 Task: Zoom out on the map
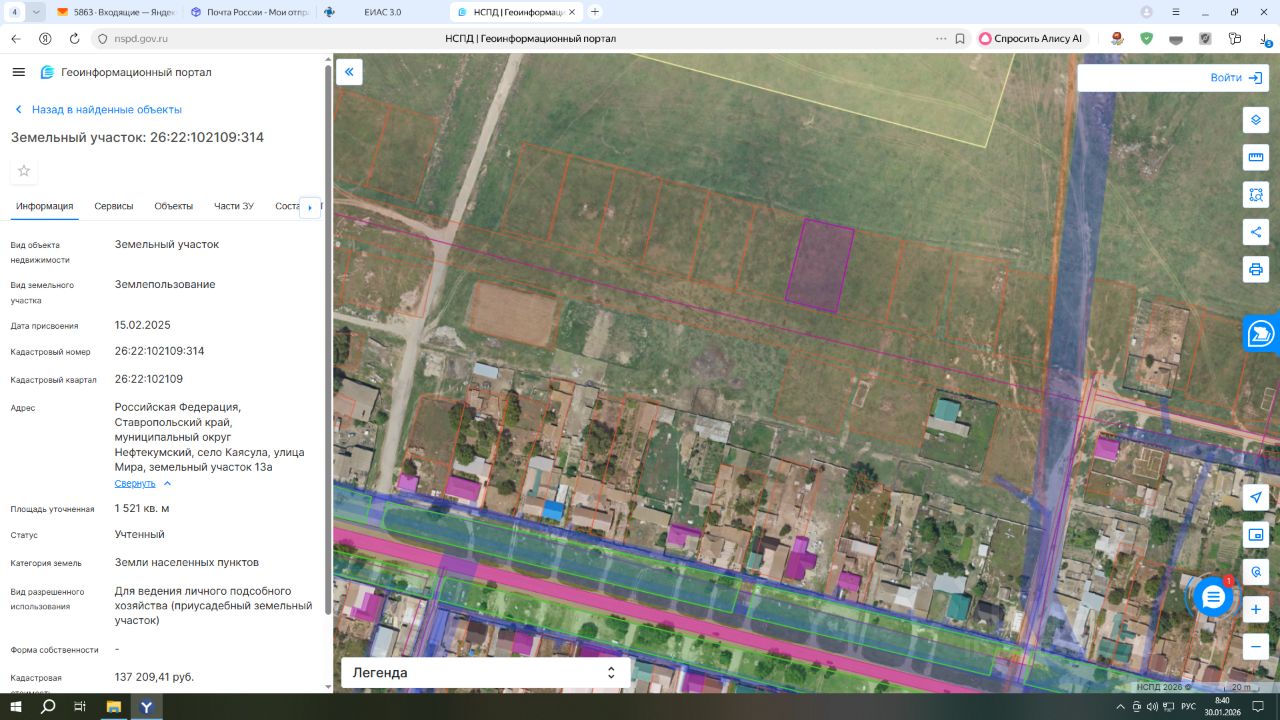point(1256,646)
